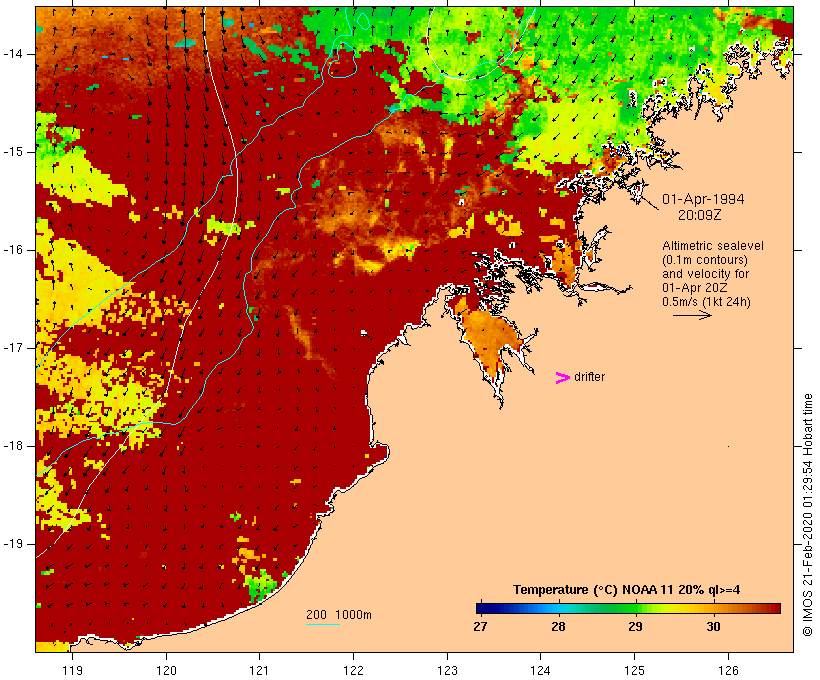This screenshot has height=680, width=820.
Task: Click the 'and velocity for' caption line
Action: 705,274
